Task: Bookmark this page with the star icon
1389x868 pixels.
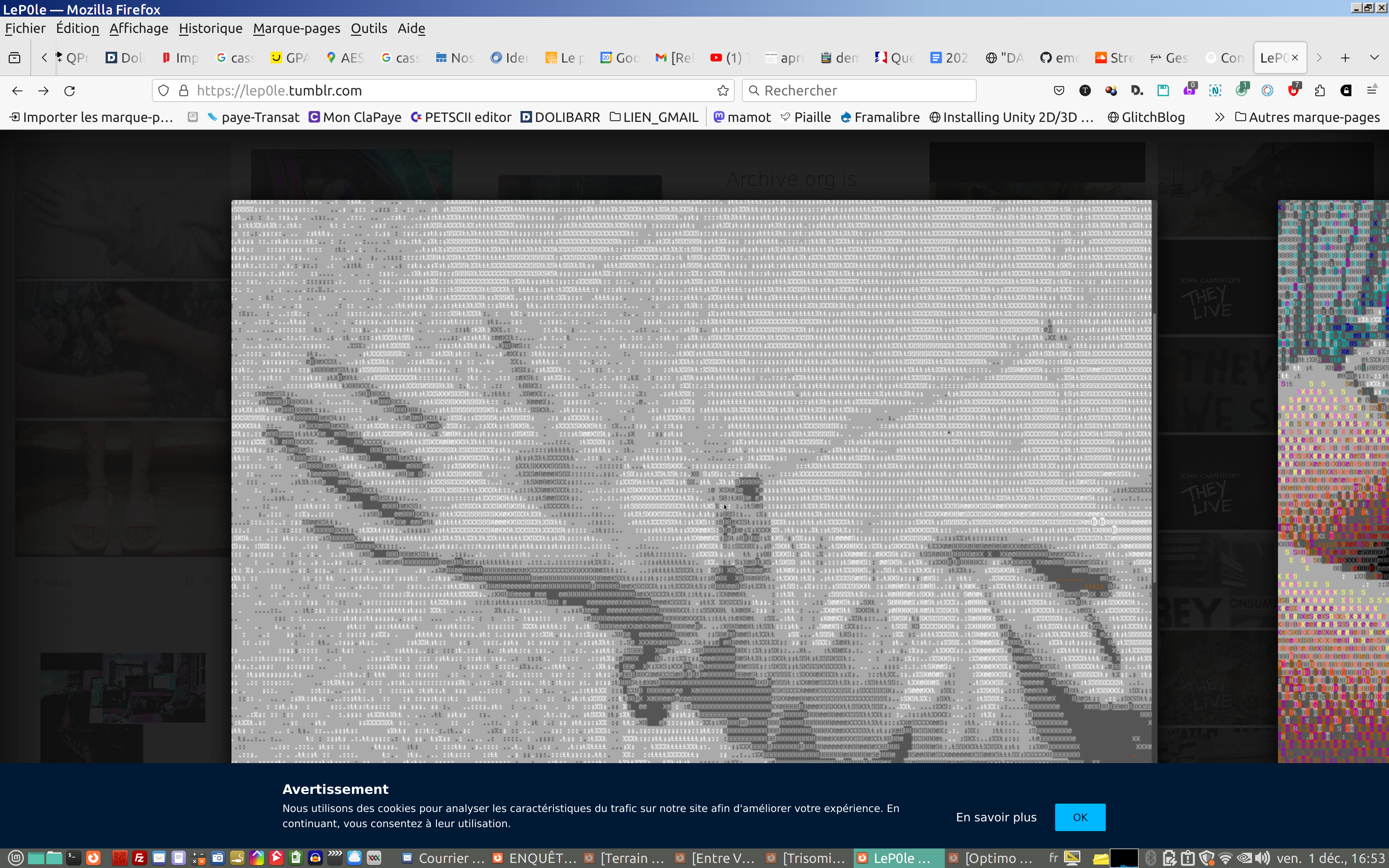Action: pyautogui.click(x=723, y=91)
